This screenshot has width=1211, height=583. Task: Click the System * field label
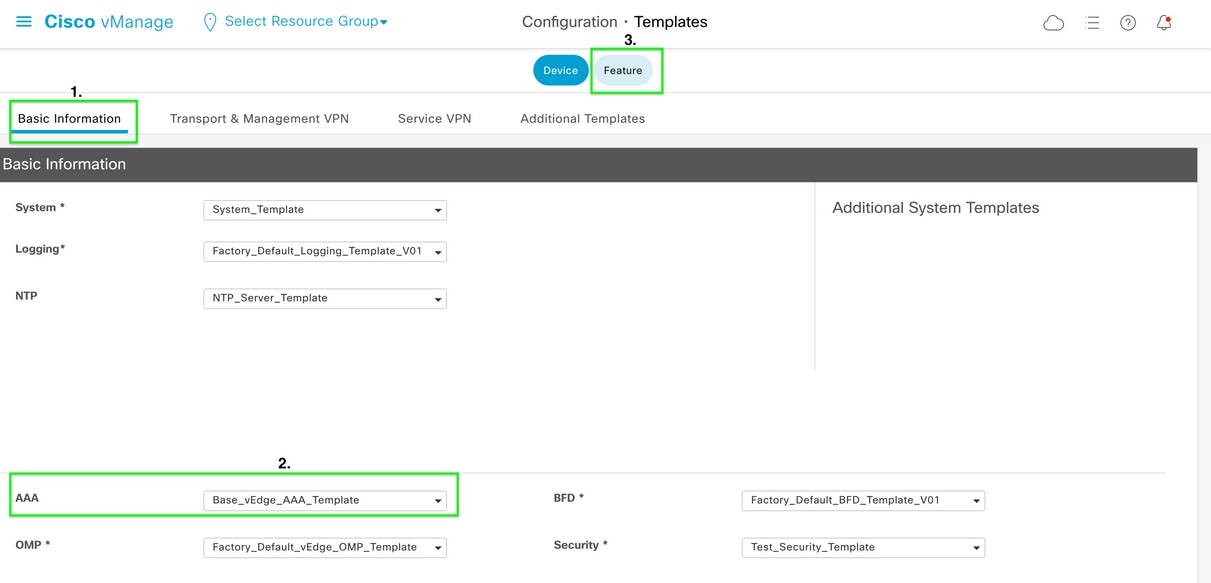click(x=40, y=208)
